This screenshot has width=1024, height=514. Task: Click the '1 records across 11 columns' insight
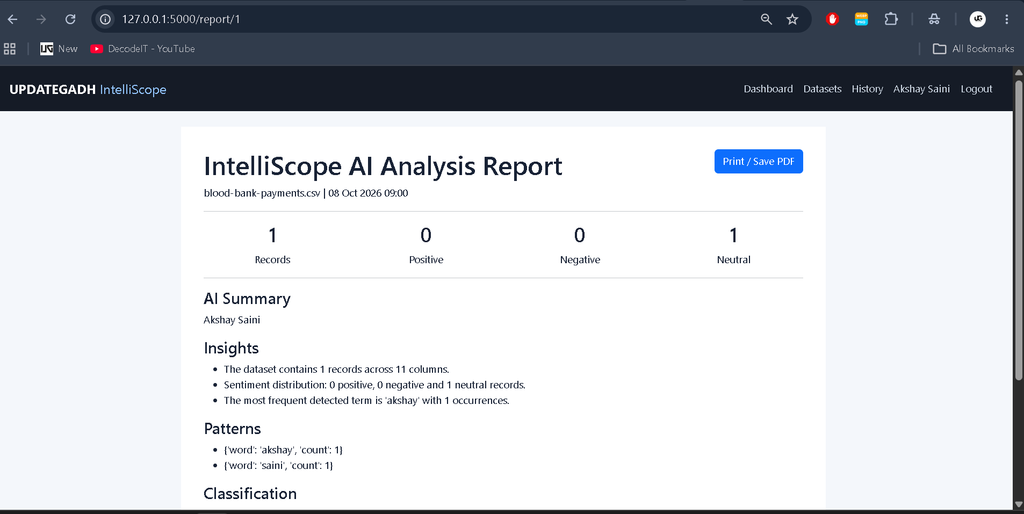[336, 369]
